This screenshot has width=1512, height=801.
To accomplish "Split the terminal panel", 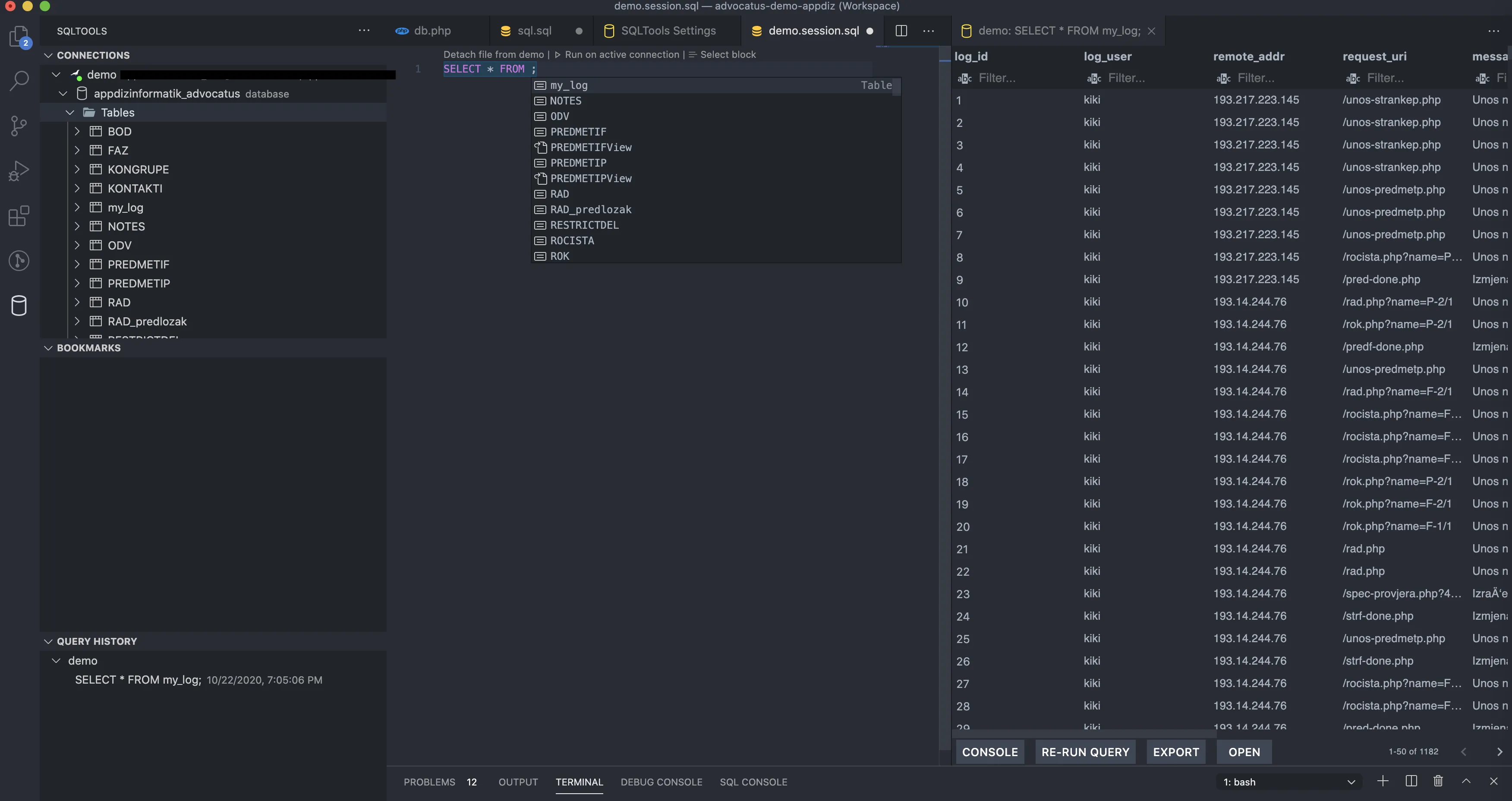I will point(1411,781).
